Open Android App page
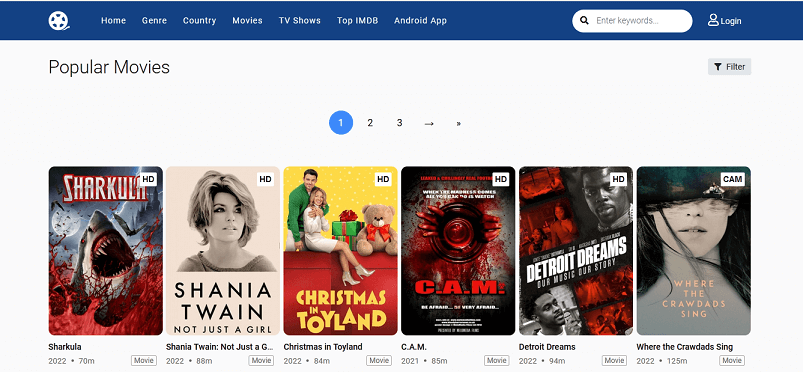This screenshot has height=372, width=803. [420, 20]
